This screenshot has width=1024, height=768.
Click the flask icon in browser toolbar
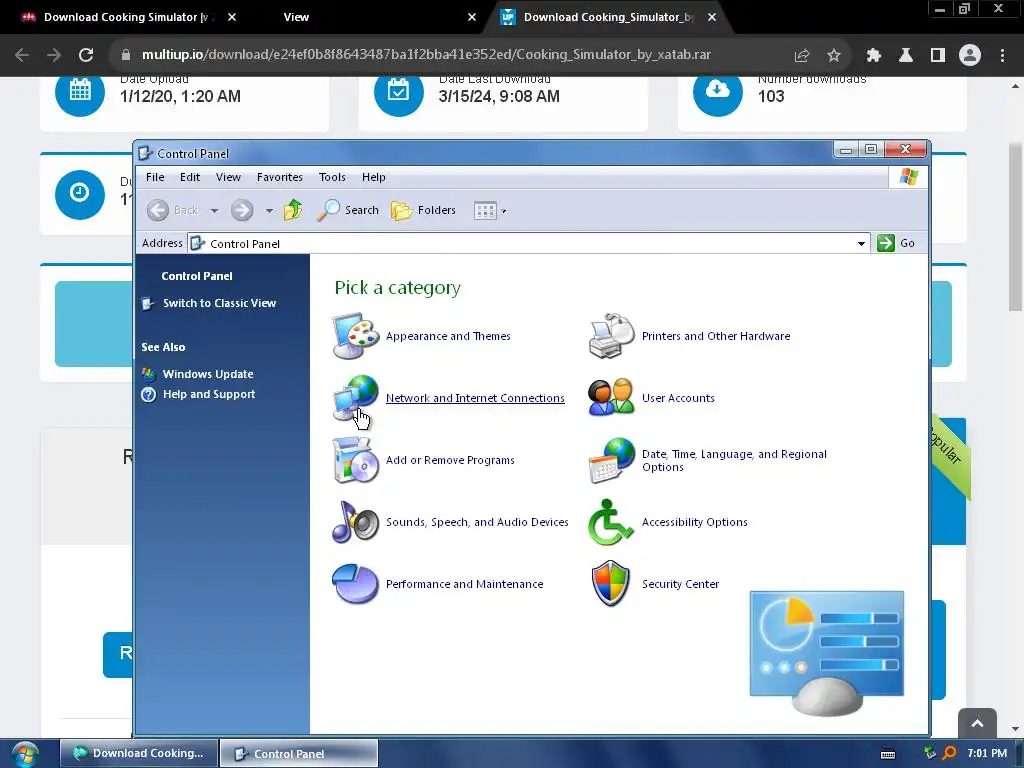906,55
